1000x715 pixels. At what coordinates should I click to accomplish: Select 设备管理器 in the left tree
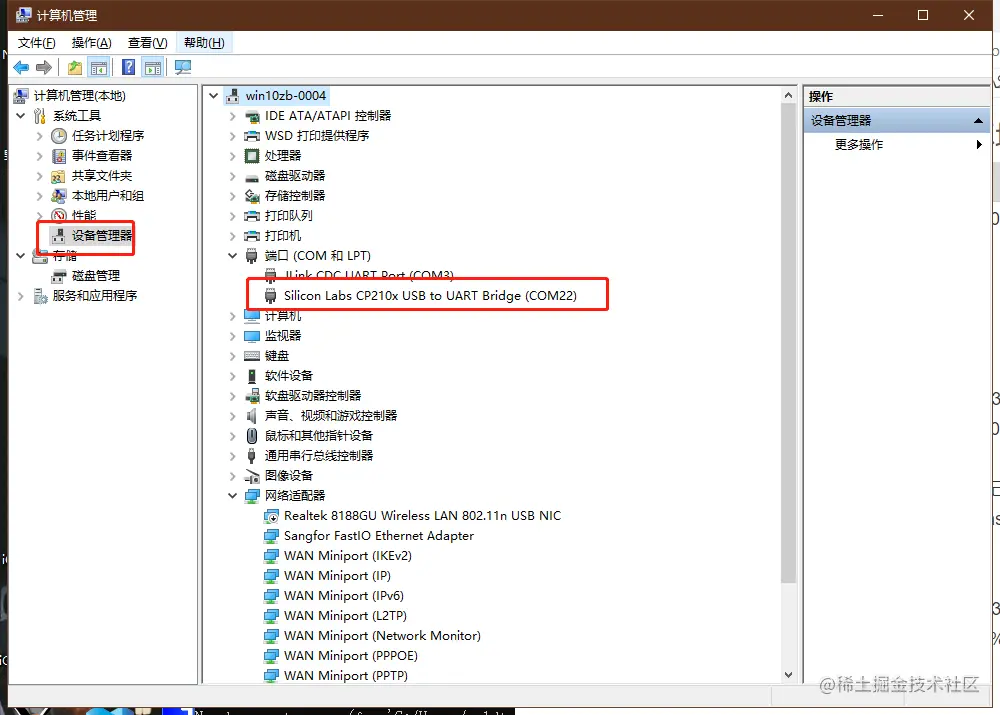click(102, 236)
